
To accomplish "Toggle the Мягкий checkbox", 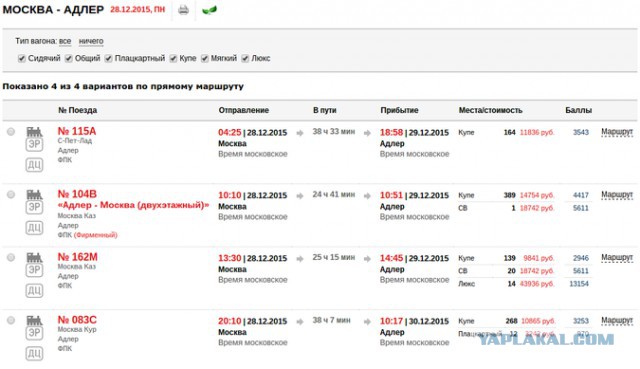I will point(204,58).
